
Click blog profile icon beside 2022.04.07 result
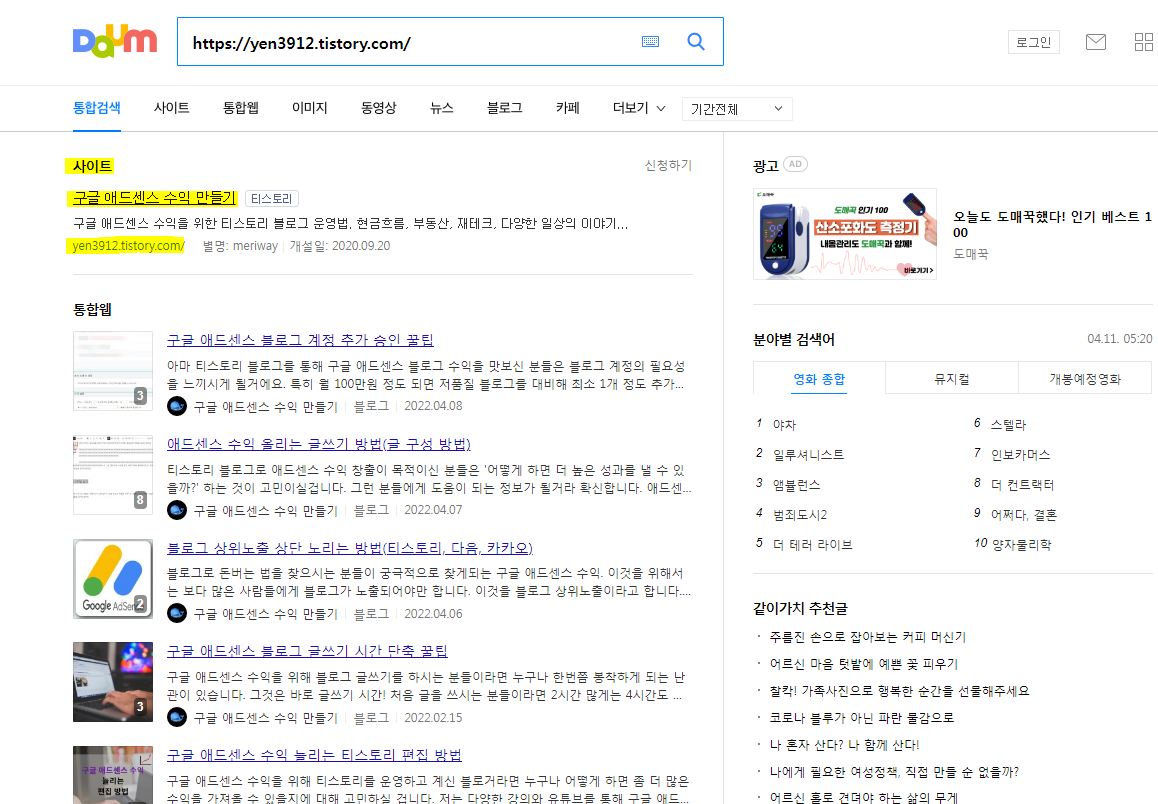[x=177, y=510]
